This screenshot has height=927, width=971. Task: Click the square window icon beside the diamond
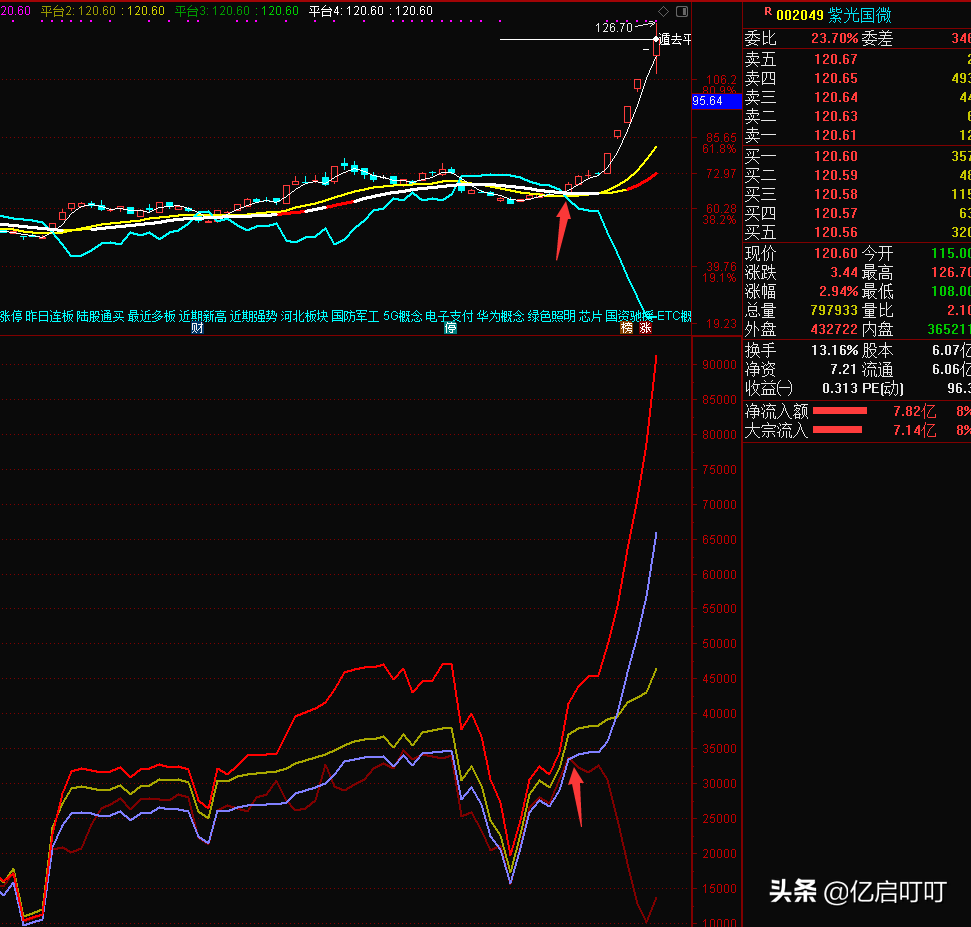click(x=681, y=11)
